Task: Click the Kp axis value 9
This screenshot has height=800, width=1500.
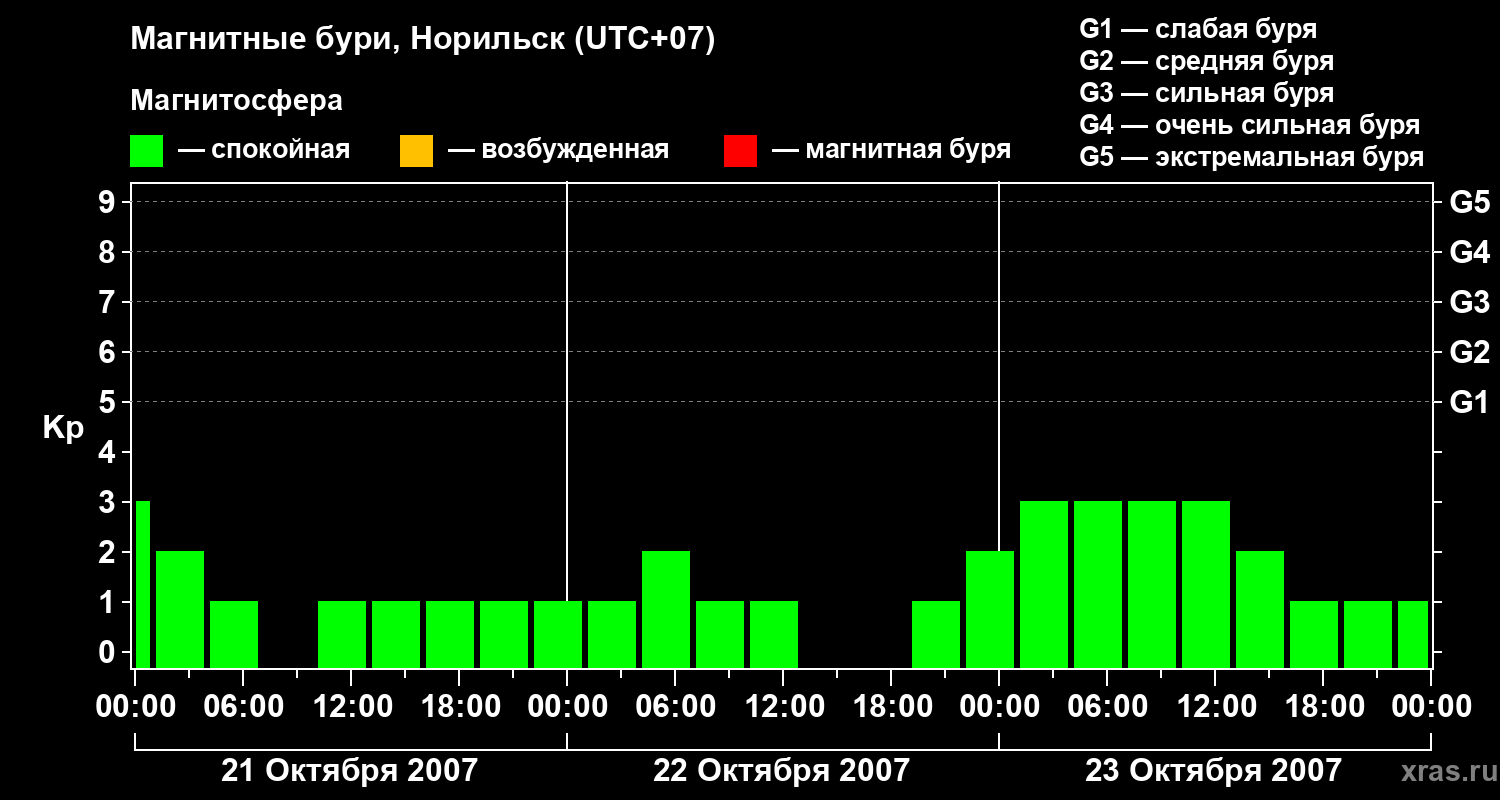Action: coord(108,203)
